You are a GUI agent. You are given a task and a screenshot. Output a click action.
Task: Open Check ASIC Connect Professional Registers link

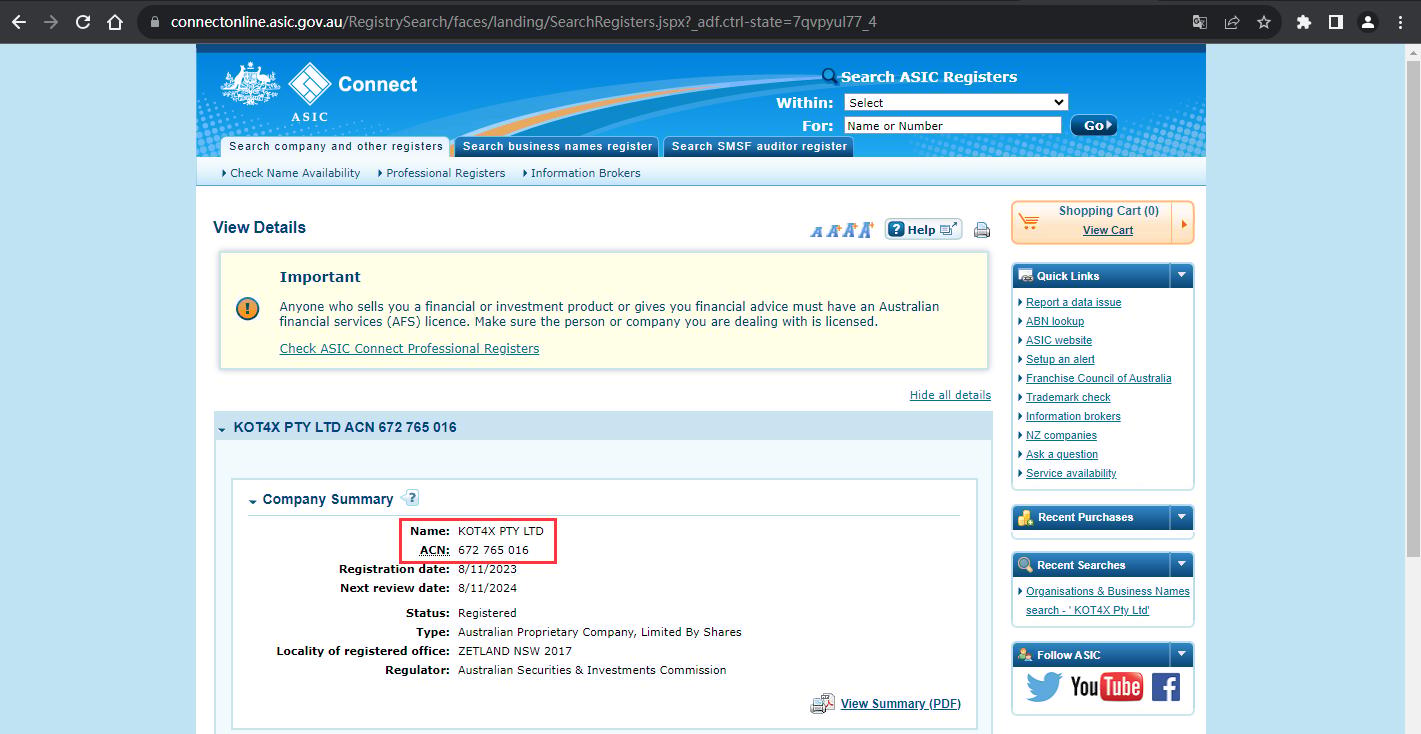click(x=409, y=349)
